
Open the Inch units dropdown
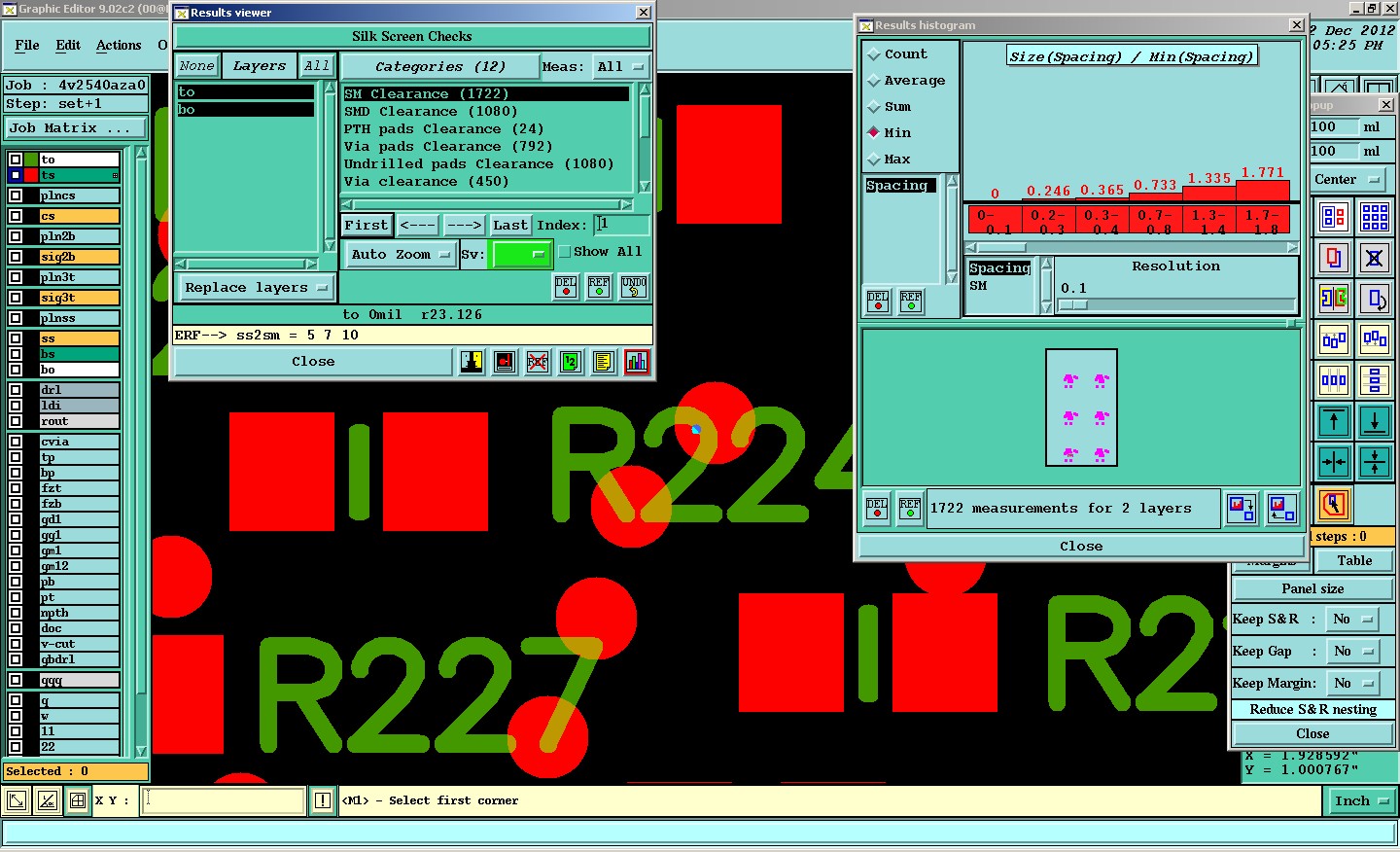[x=1360, y=801]
